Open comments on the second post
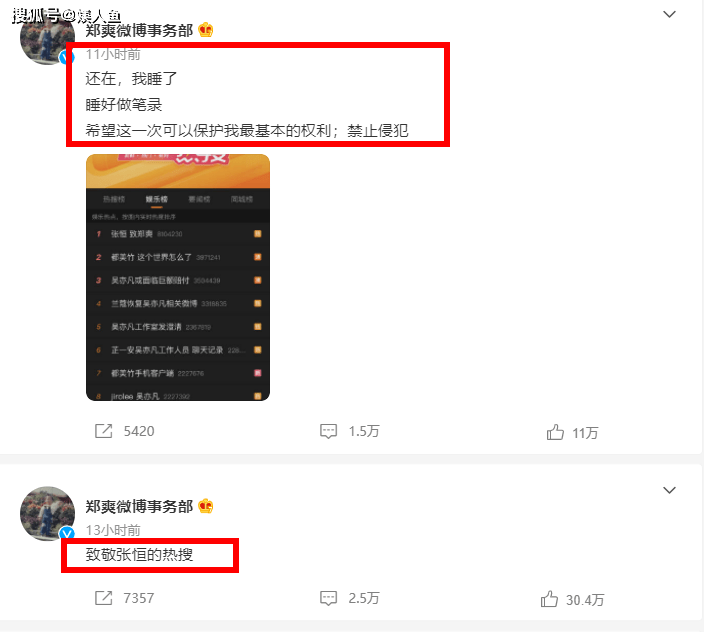 click(328, 598)
